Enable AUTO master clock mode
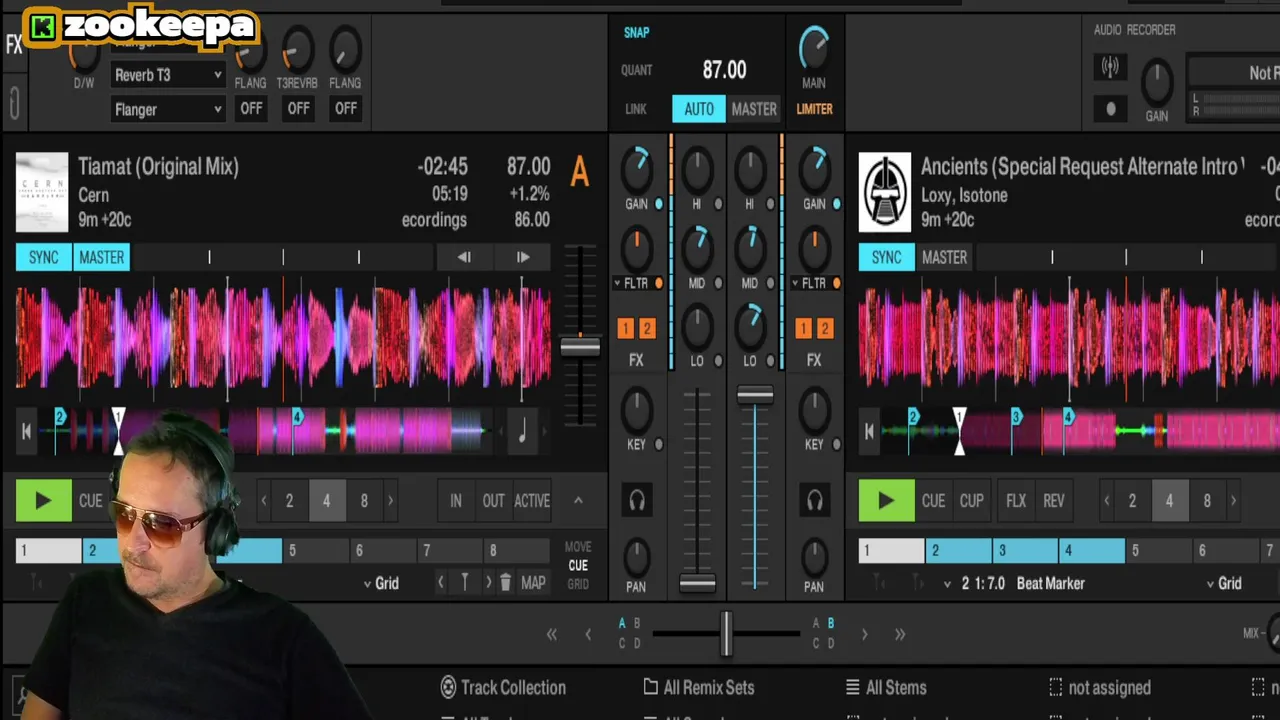Image resolution: width=1280 pixels, height=720 pixels. (x=699, y=109)
